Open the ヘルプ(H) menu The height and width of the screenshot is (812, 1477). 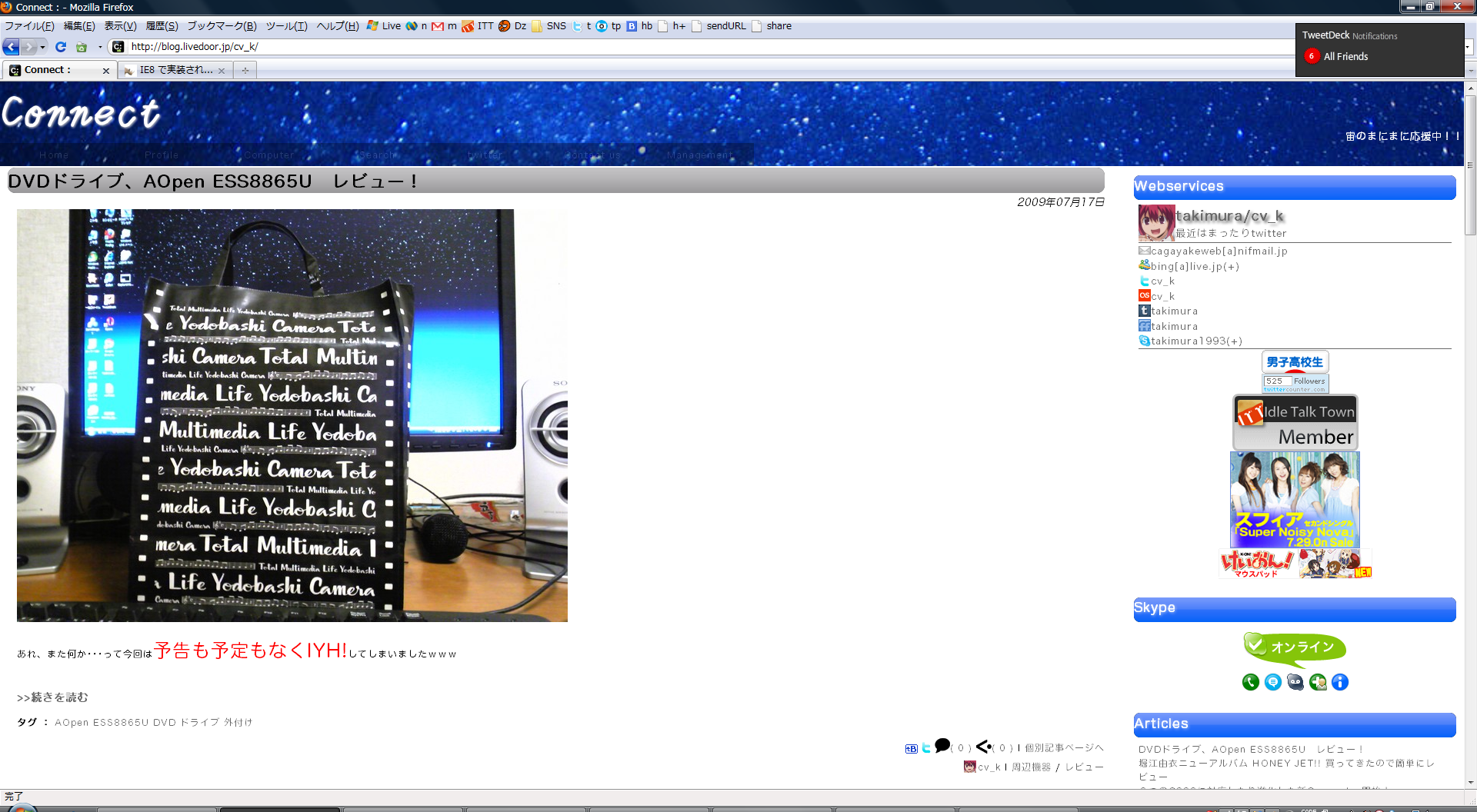point(338,25)
